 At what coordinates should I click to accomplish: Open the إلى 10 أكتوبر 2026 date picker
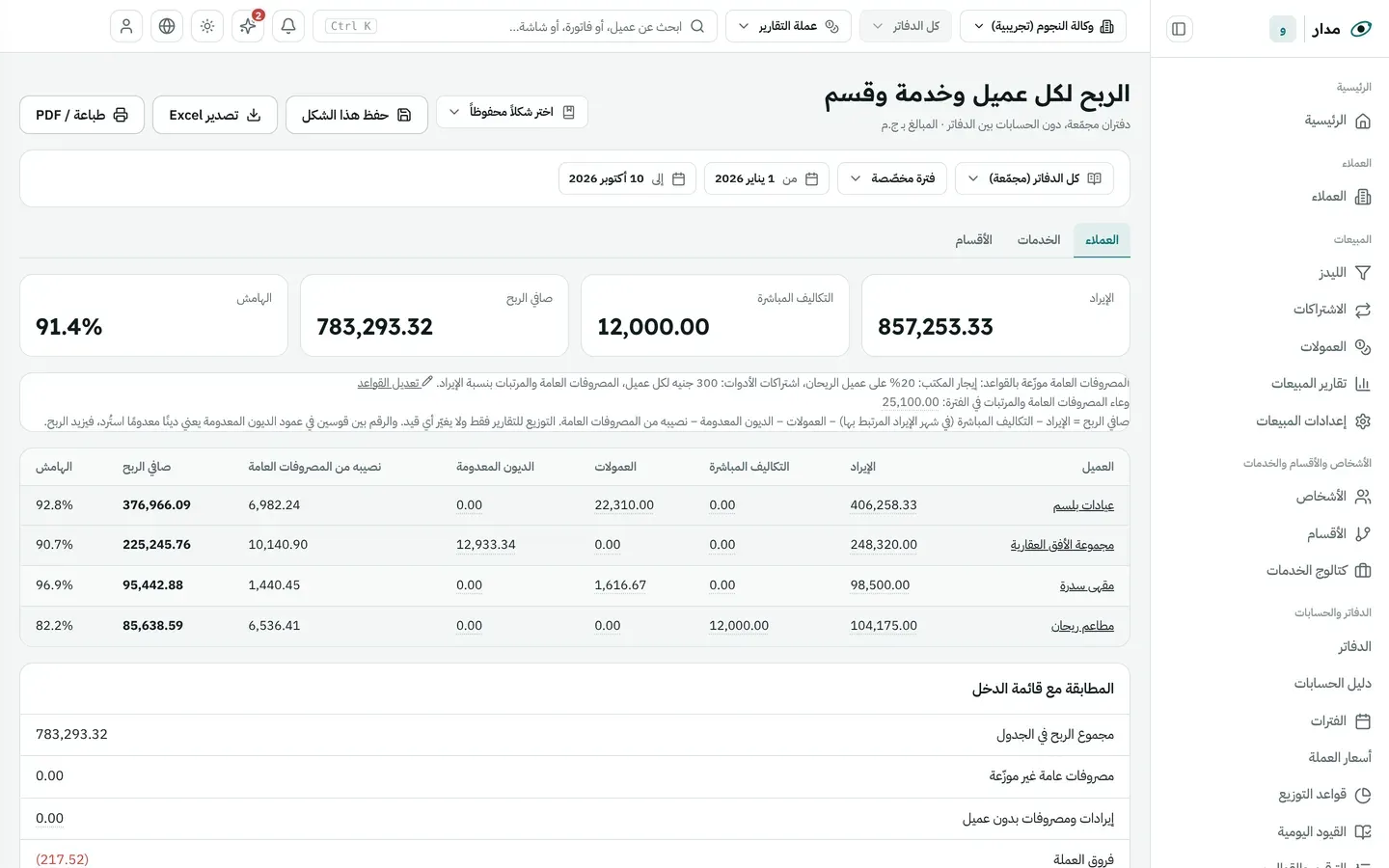[627, 178]
